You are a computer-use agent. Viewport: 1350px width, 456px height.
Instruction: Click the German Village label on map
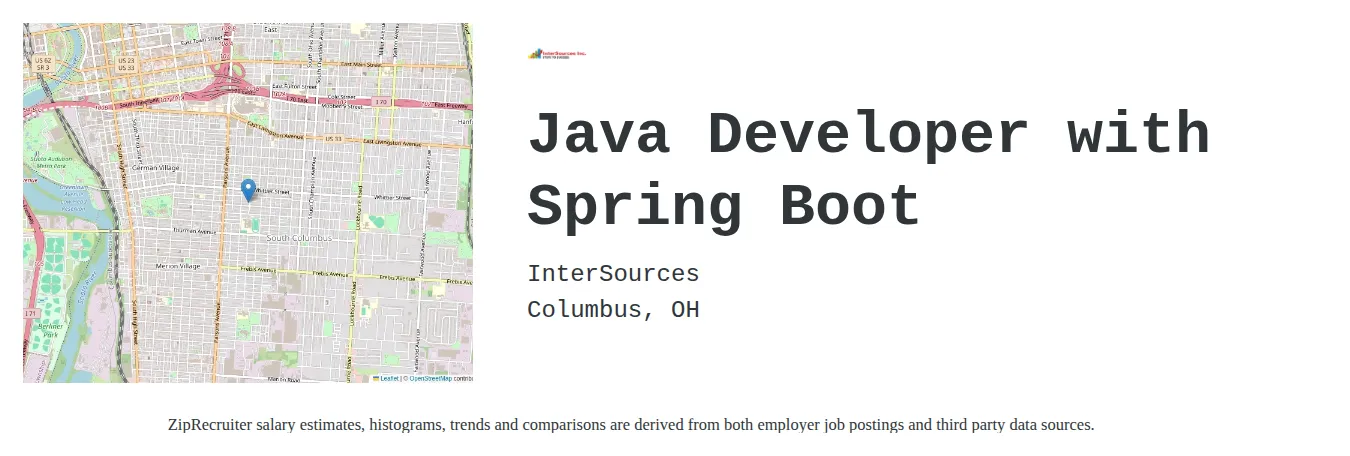pyautogui.click(x=155, y=168)
